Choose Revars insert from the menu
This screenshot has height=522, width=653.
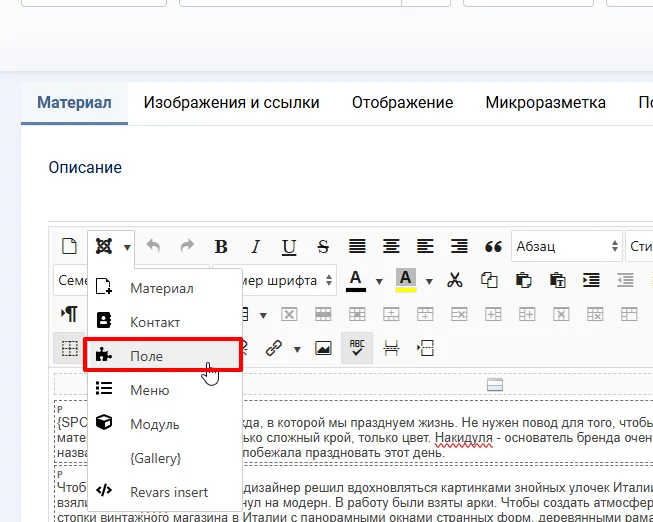tap(165, 492)
